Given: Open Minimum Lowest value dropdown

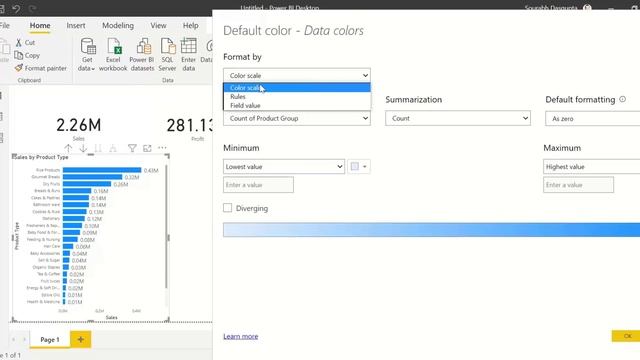Looking at the screenshot, I should (284, 167).
